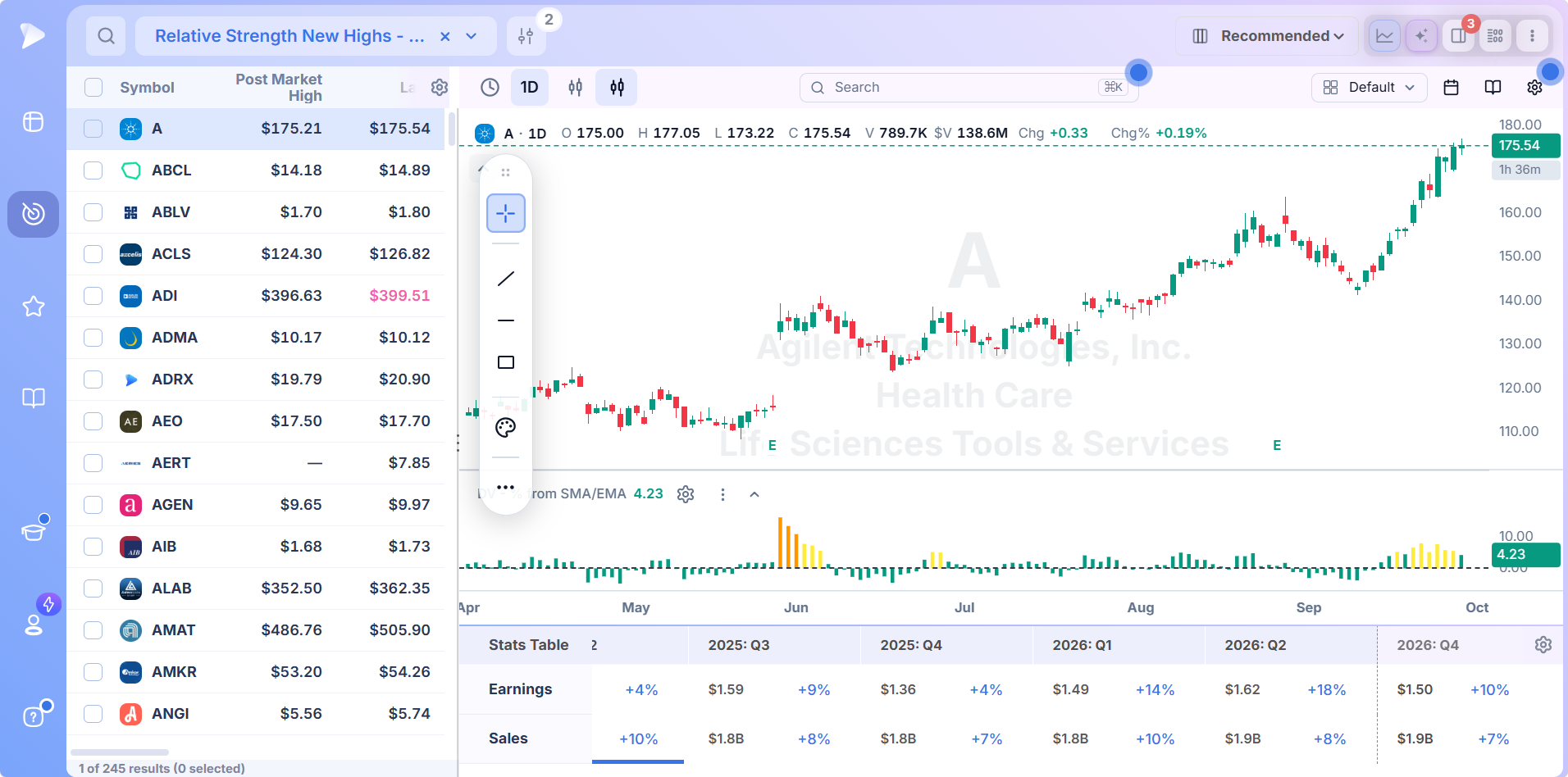The image size is (1568, 777).
Task: Open indicator settings gear next to 4.23
Action: pyautogui.click(x=686, y=494)
